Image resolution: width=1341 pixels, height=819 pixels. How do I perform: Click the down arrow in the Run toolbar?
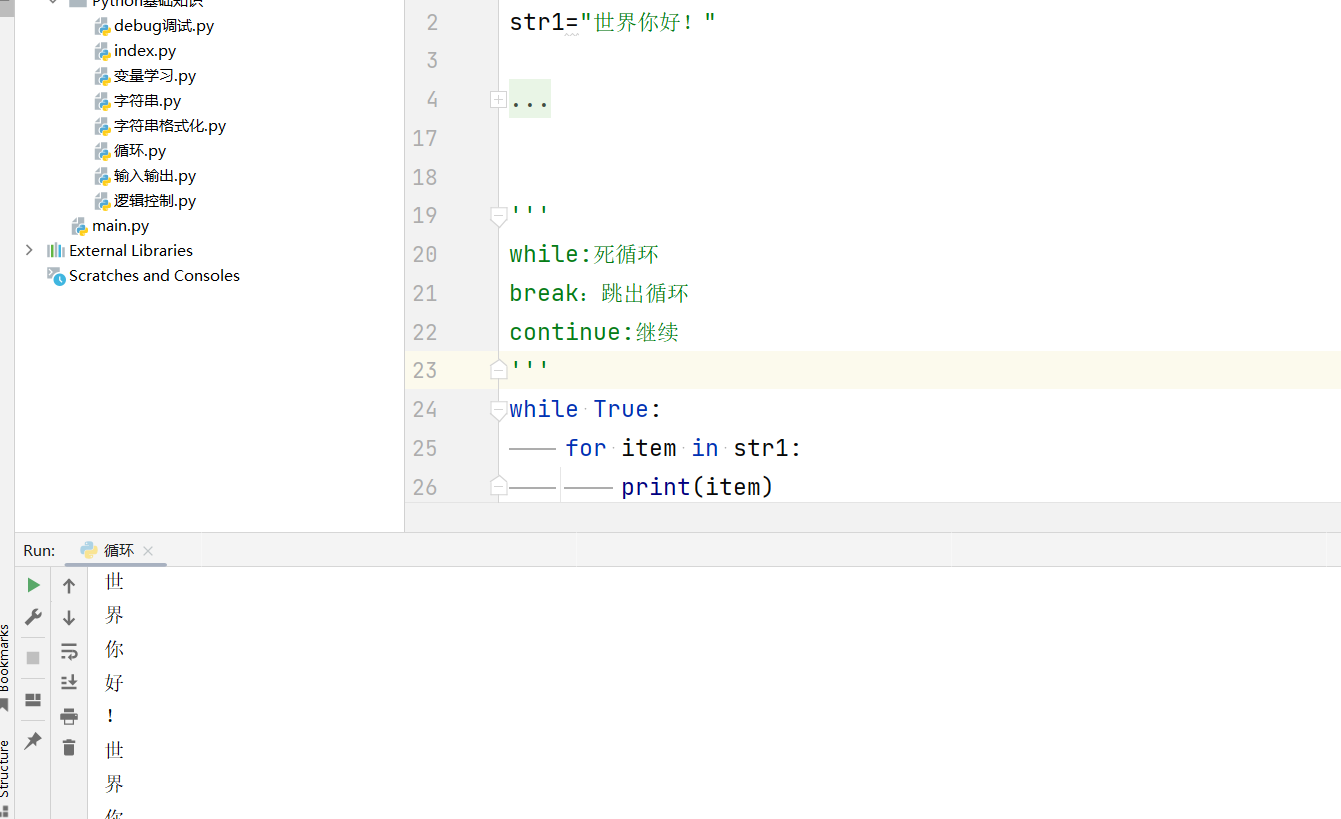pos(69,618)
